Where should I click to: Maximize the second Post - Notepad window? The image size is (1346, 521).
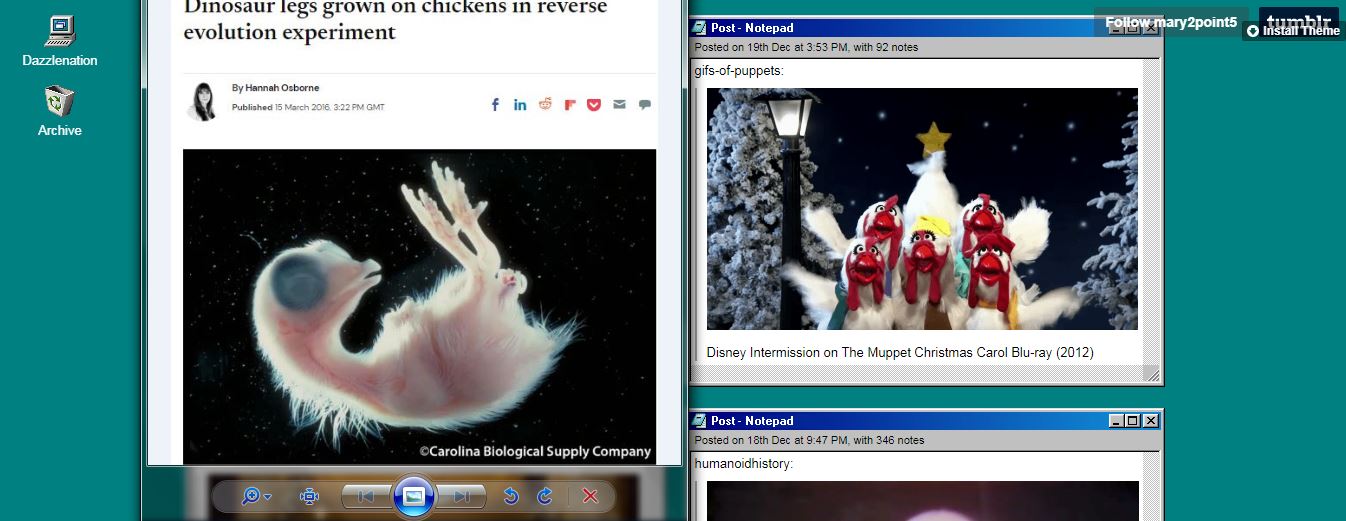[1132, 421]
